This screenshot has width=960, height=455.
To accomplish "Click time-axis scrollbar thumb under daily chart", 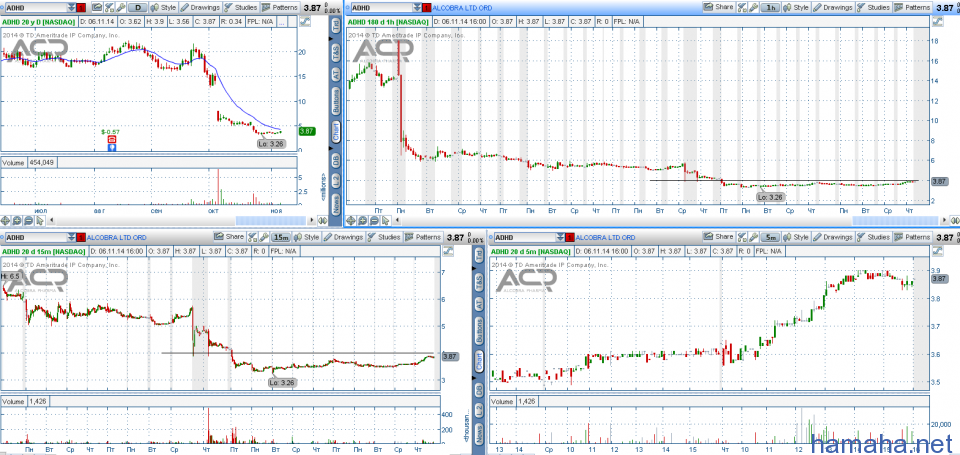I will click(271, 220).
